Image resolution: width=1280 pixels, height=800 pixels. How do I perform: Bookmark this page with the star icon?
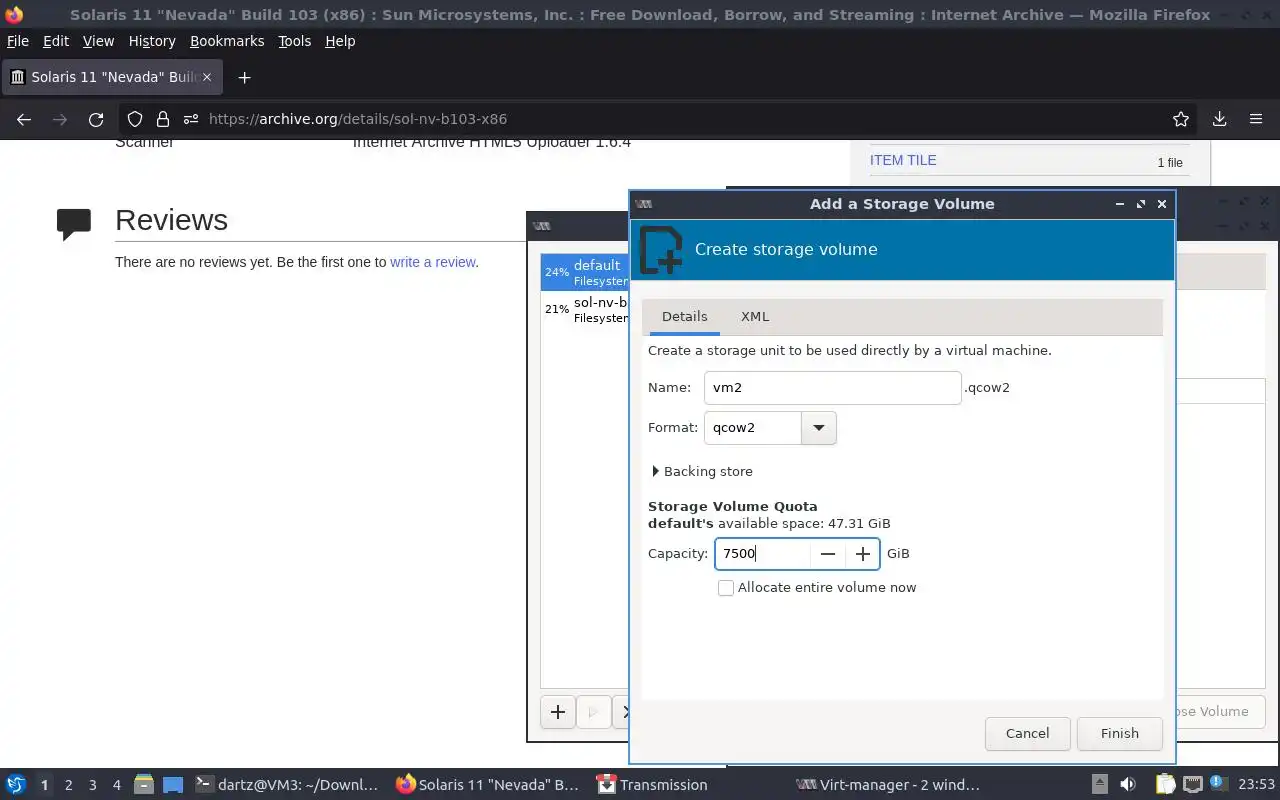(x=1181, y=119)
